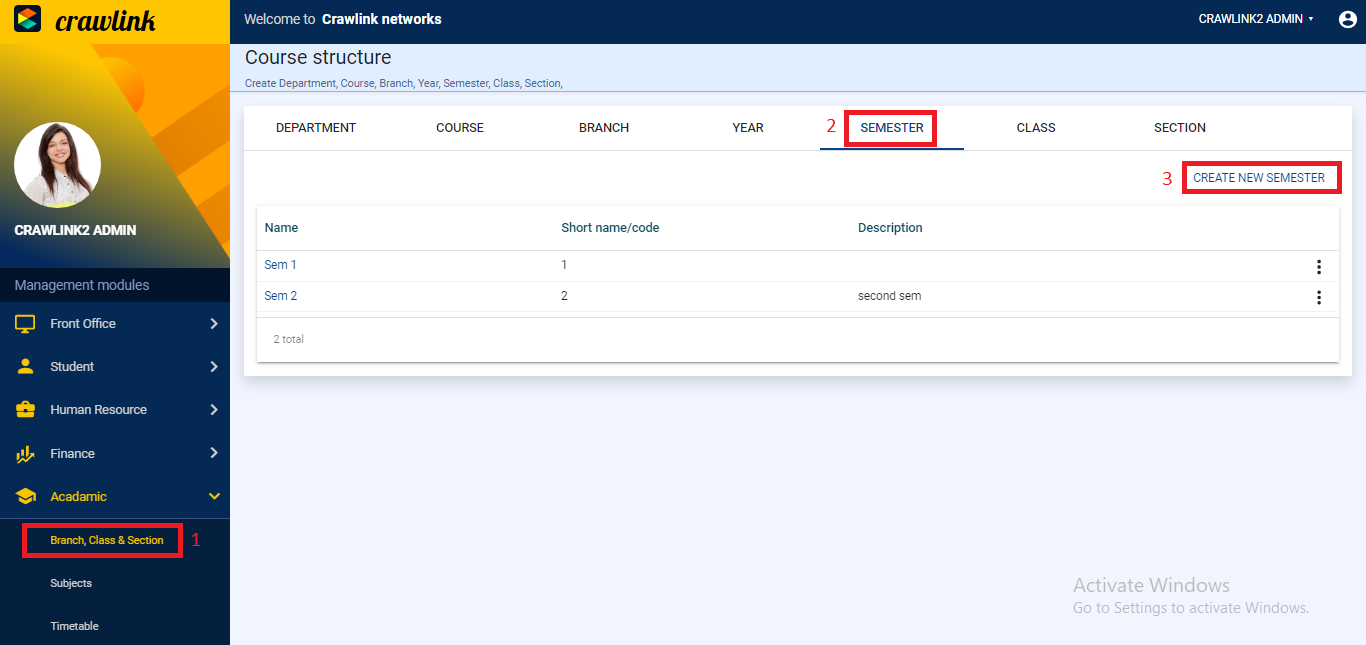Click the Student person icon
This screenshot has height=645, width=1366.
pos(26,367)
